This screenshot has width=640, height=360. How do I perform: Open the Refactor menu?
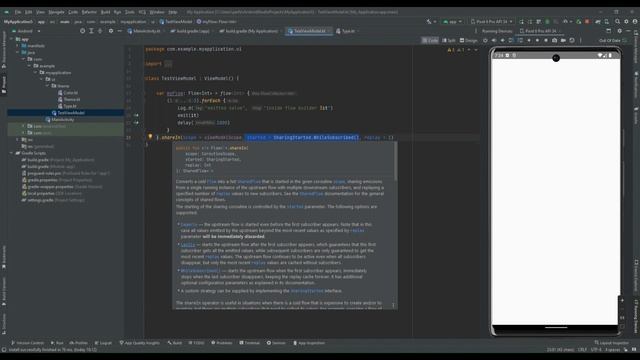click(x=89, y=12)
